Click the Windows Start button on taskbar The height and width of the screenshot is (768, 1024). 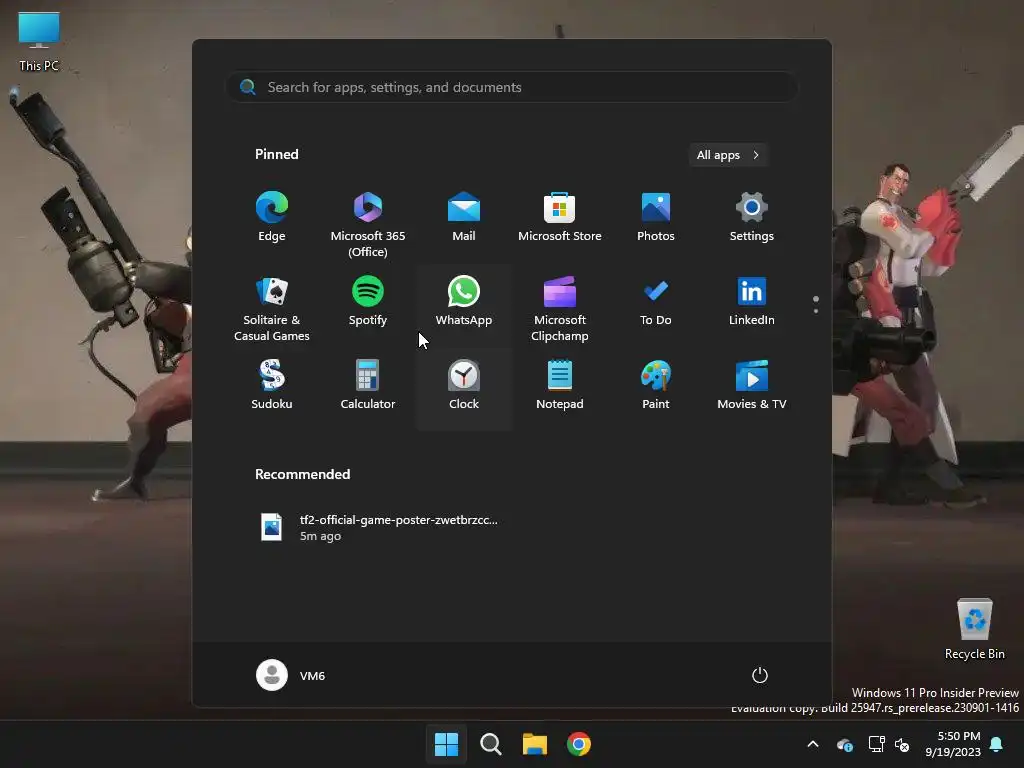(447, 744)
